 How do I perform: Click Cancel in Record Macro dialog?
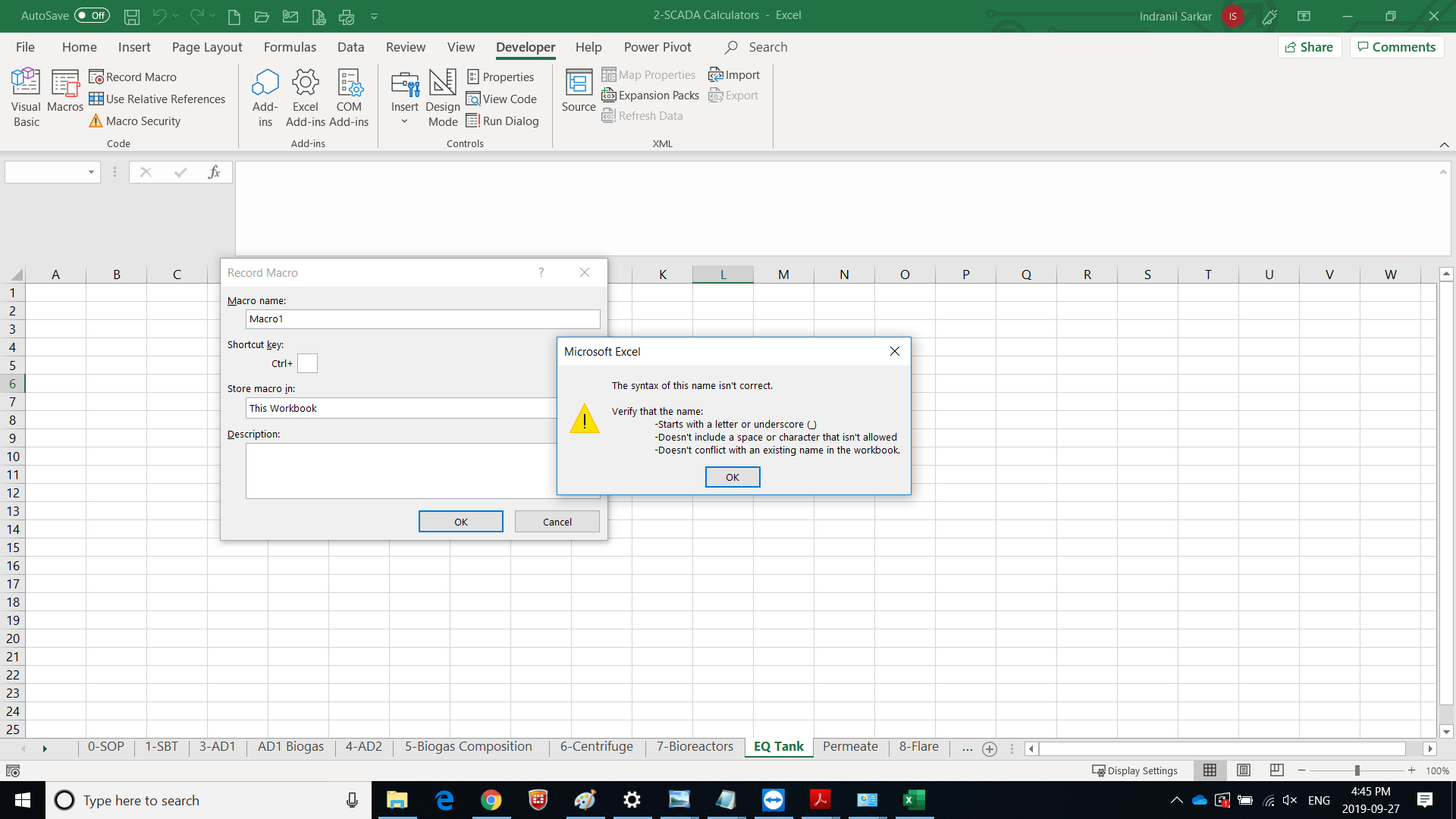point(557,522)
